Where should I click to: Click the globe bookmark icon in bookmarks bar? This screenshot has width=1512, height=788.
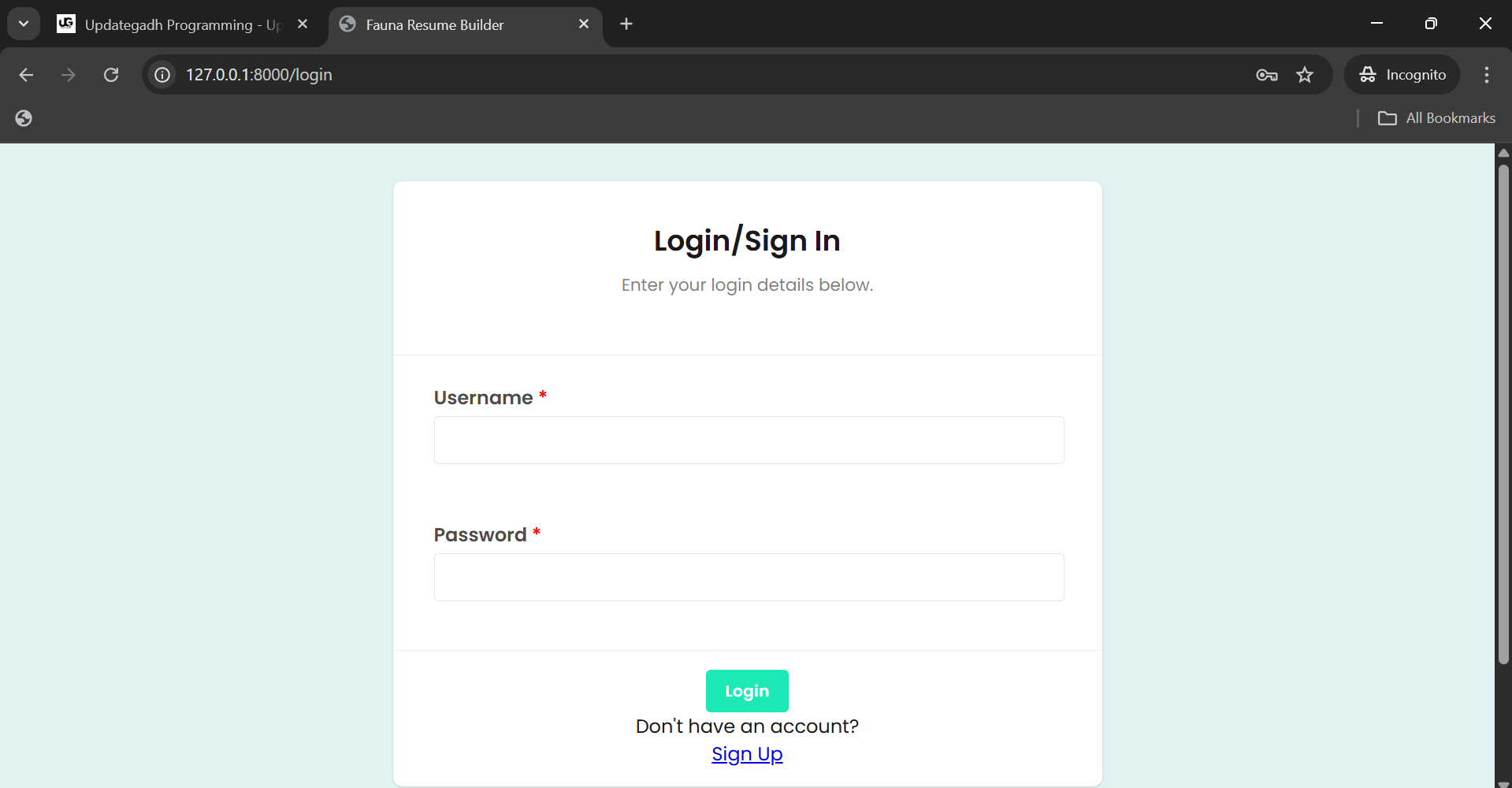click(x=24, y=118)
